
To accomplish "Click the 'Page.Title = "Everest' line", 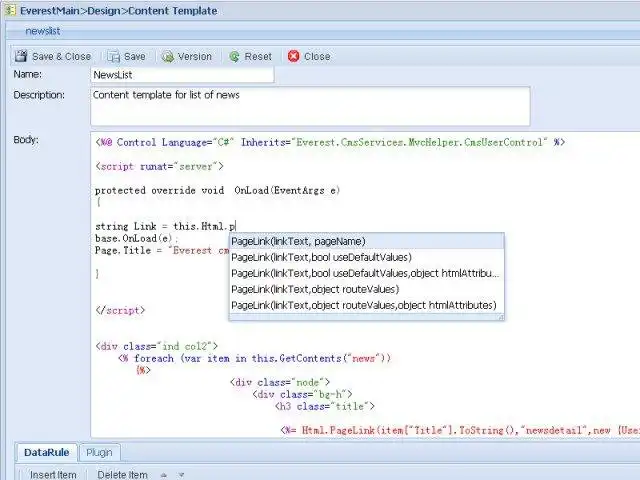I will 162,250.
